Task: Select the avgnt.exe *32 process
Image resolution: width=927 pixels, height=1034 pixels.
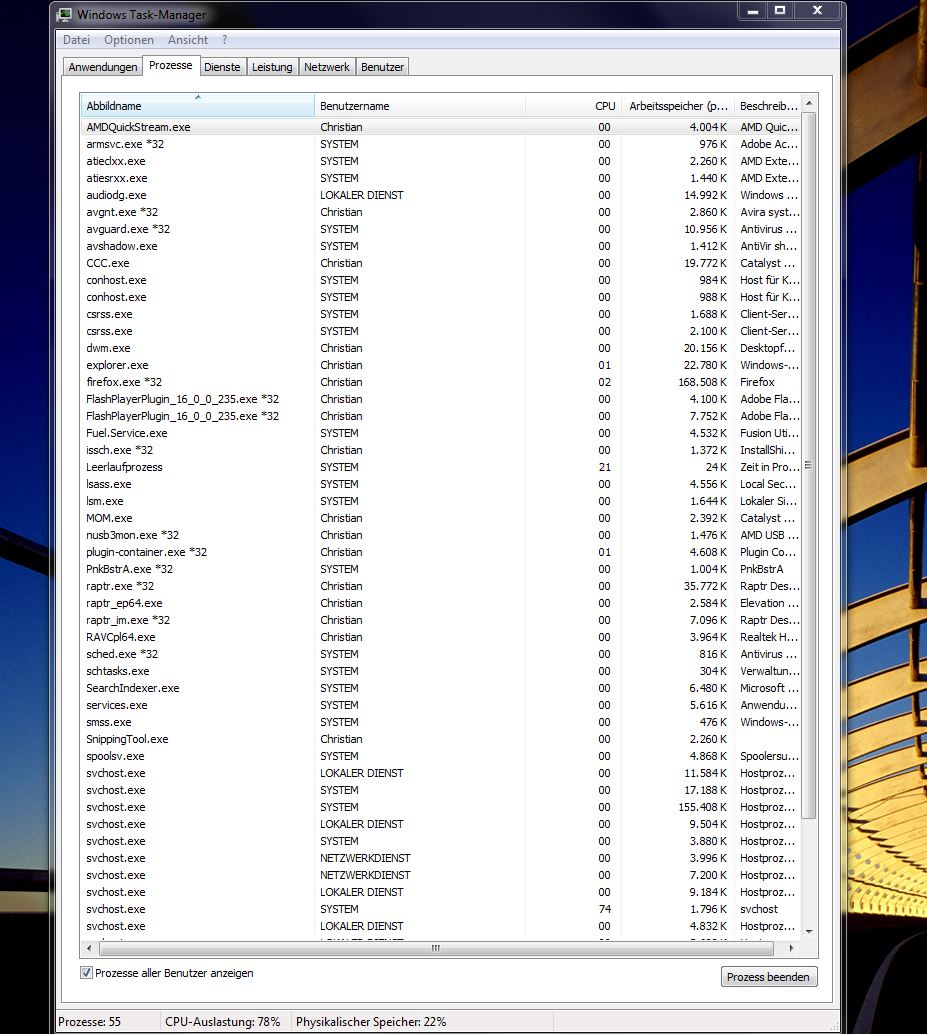Action: tap(441, 212)
